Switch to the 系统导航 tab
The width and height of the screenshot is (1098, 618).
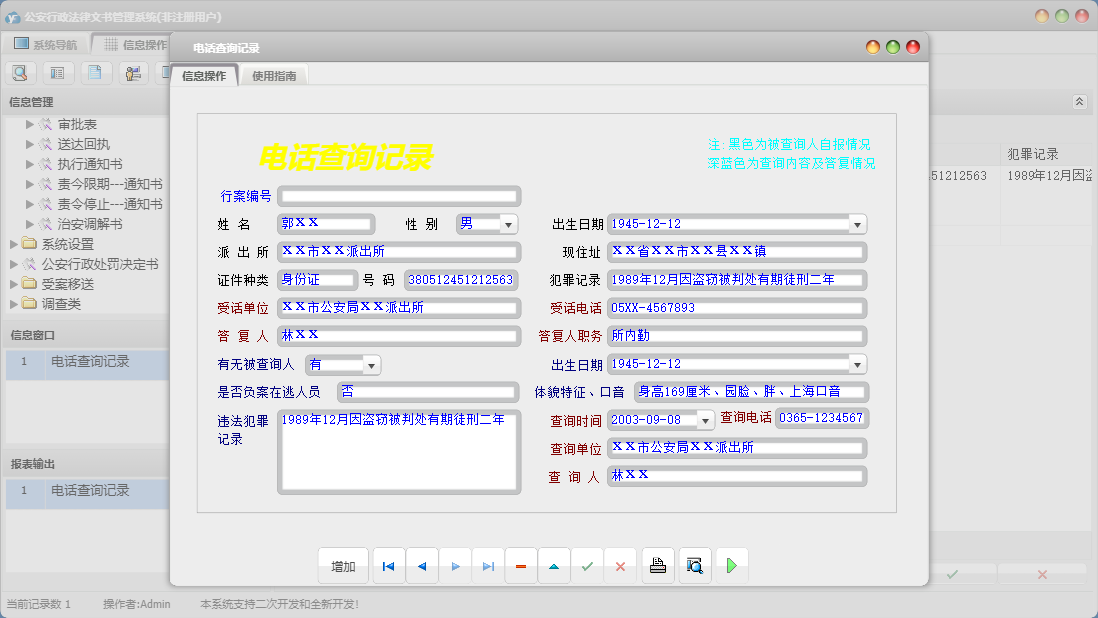pos(45,44)
